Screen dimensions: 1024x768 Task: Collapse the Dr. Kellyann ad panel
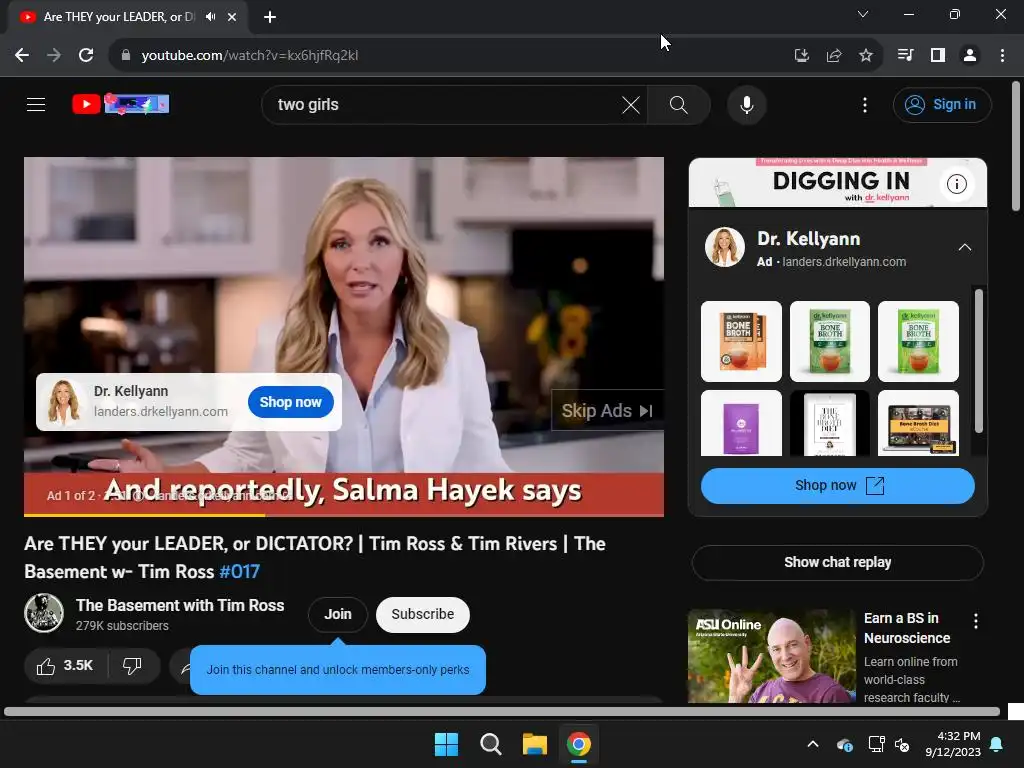click(965, 248)
